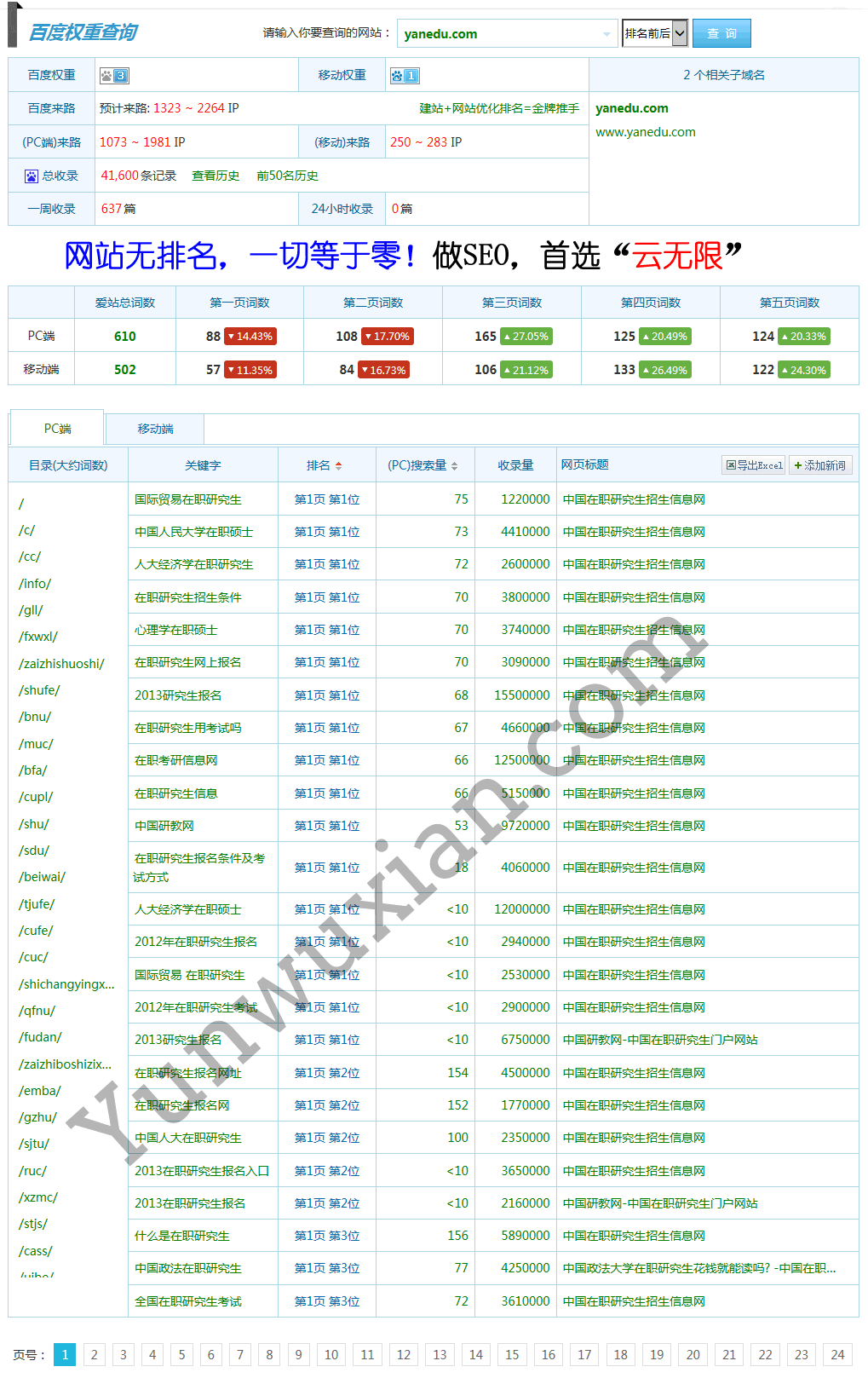The image size is (868, 1384).
Task: Click keyword 全国在职研究生考试
Action: coord(188,1301)
